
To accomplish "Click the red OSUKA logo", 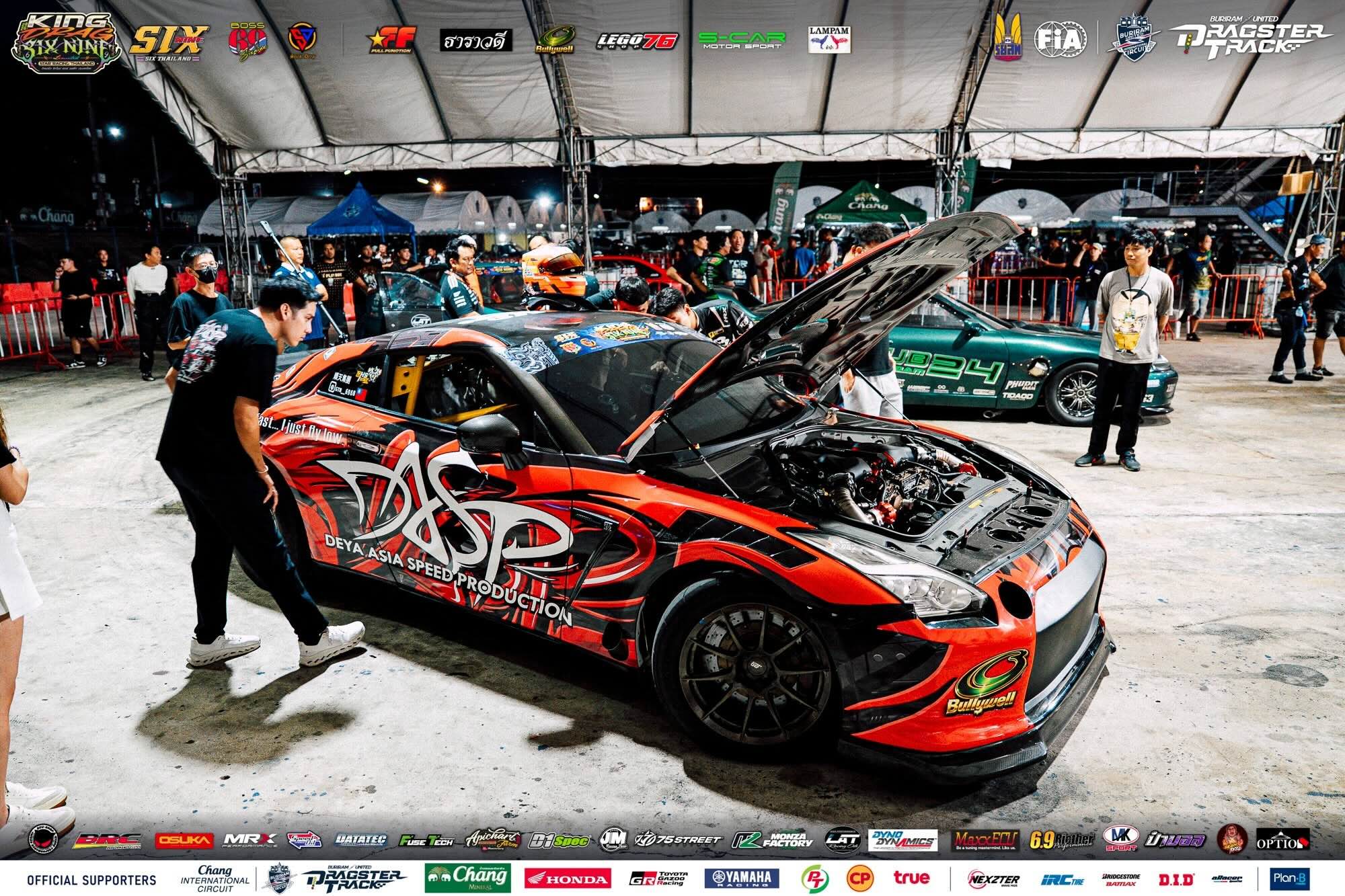I will coord(184,840).
